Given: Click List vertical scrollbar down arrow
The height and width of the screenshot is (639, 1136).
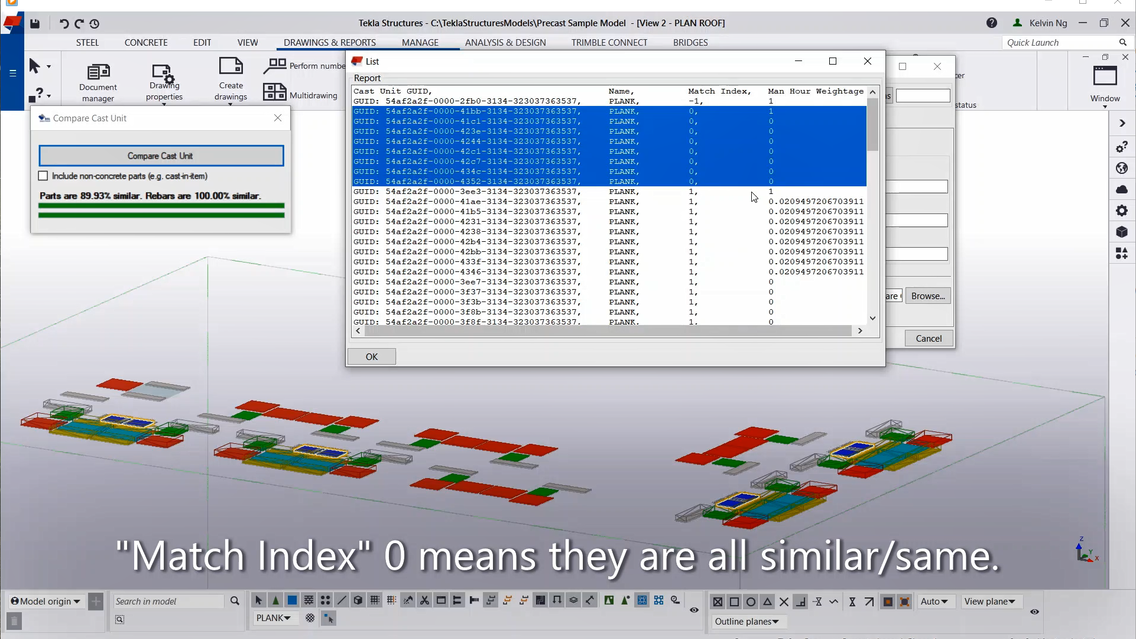Looking at the screenshot, I should click(872, 318).
